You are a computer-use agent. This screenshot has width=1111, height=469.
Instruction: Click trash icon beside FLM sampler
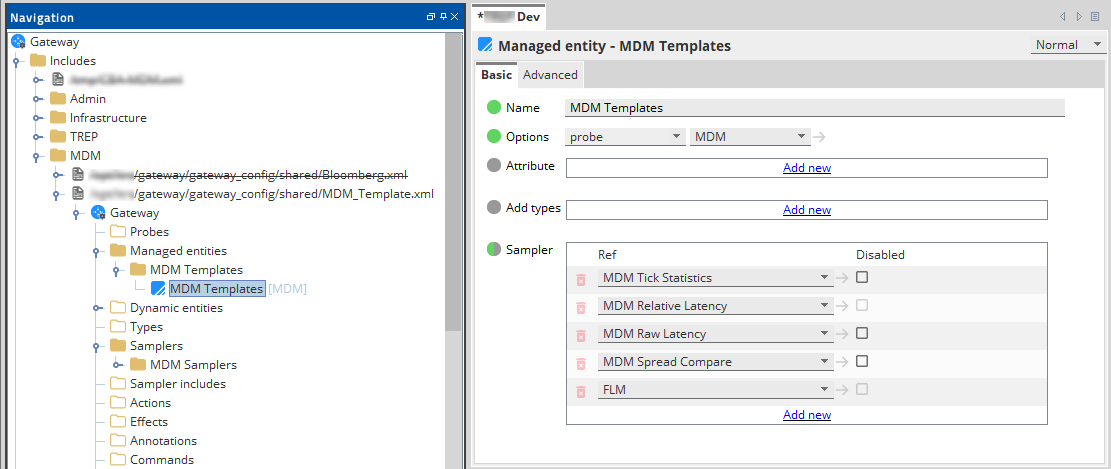click(581, 390)
